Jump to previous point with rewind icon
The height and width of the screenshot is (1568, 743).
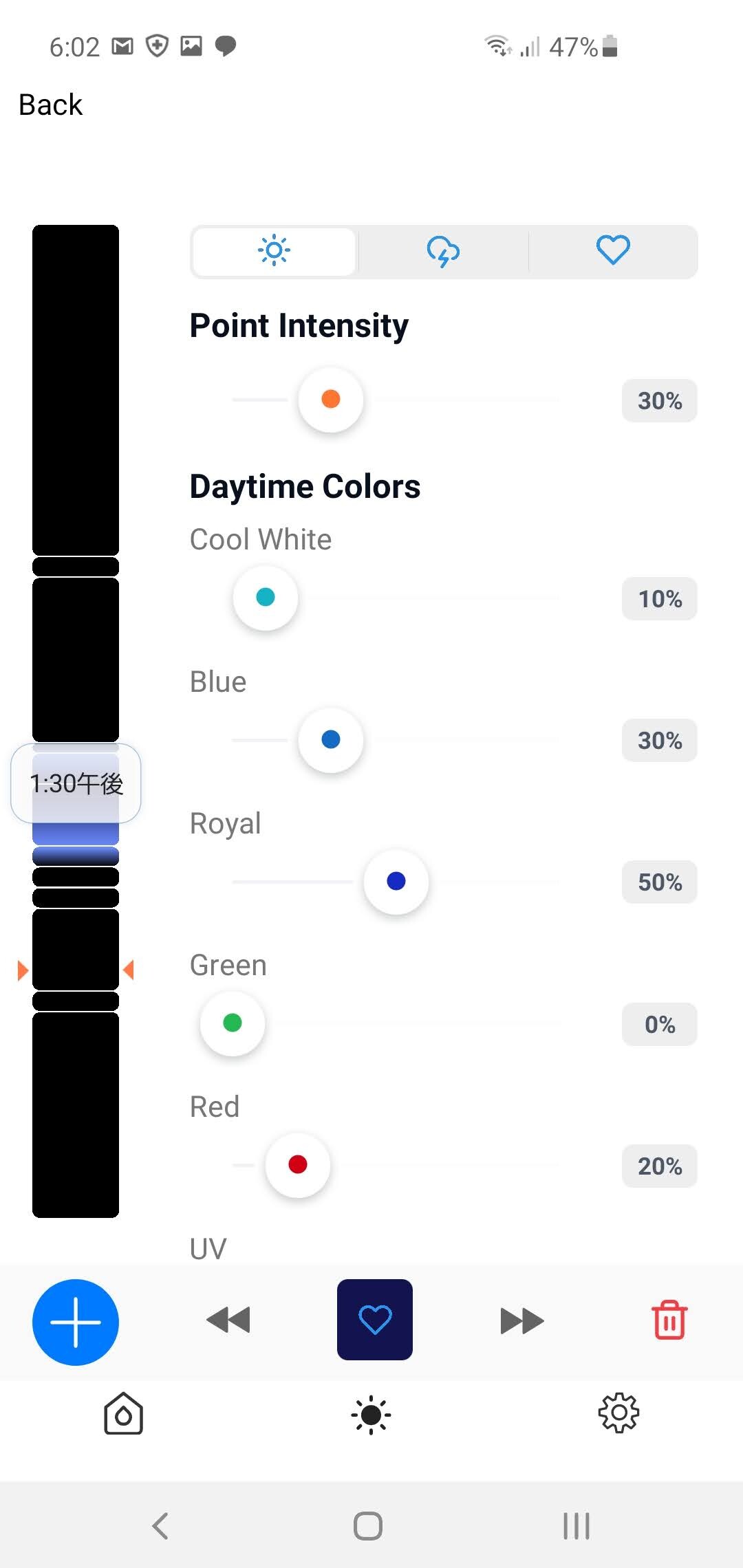[228, 1320]
